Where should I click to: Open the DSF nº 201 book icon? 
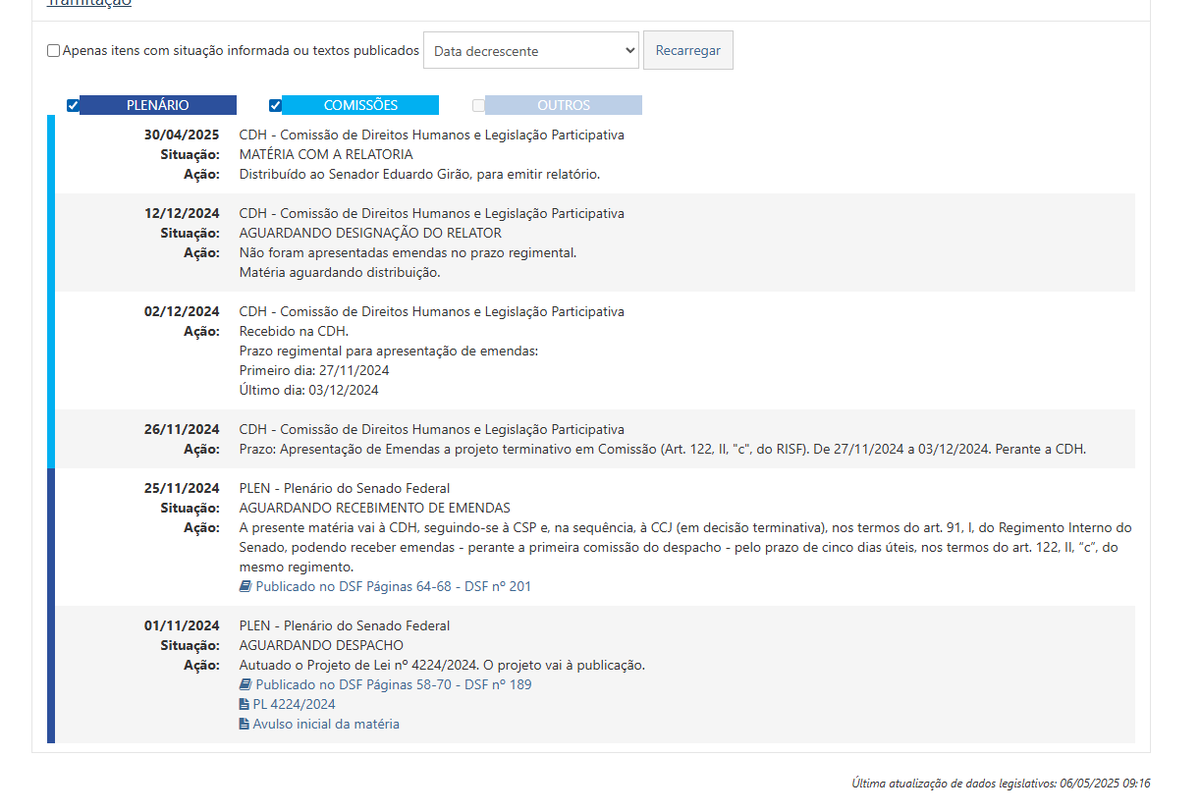tap(245, 587)
